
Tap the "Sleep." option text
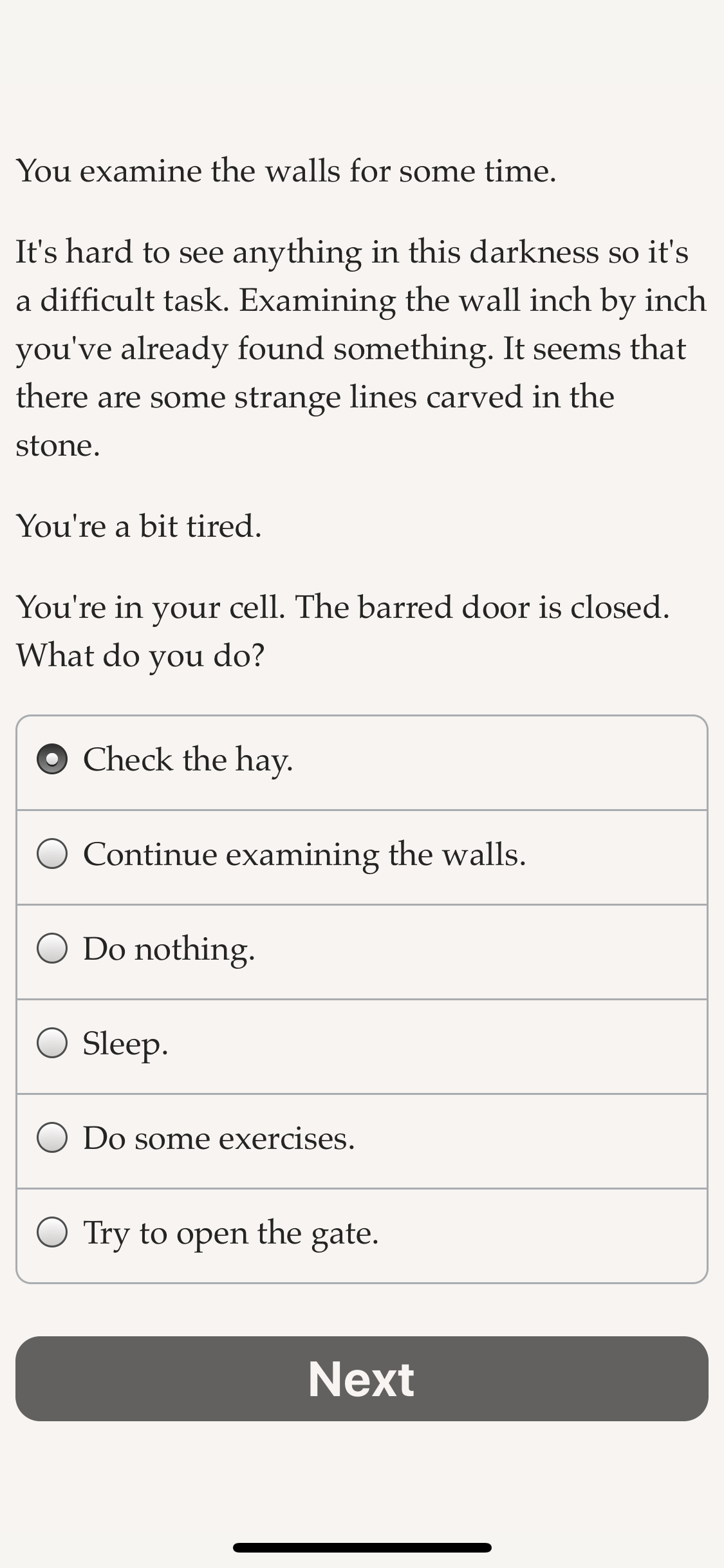(125, 1044)
